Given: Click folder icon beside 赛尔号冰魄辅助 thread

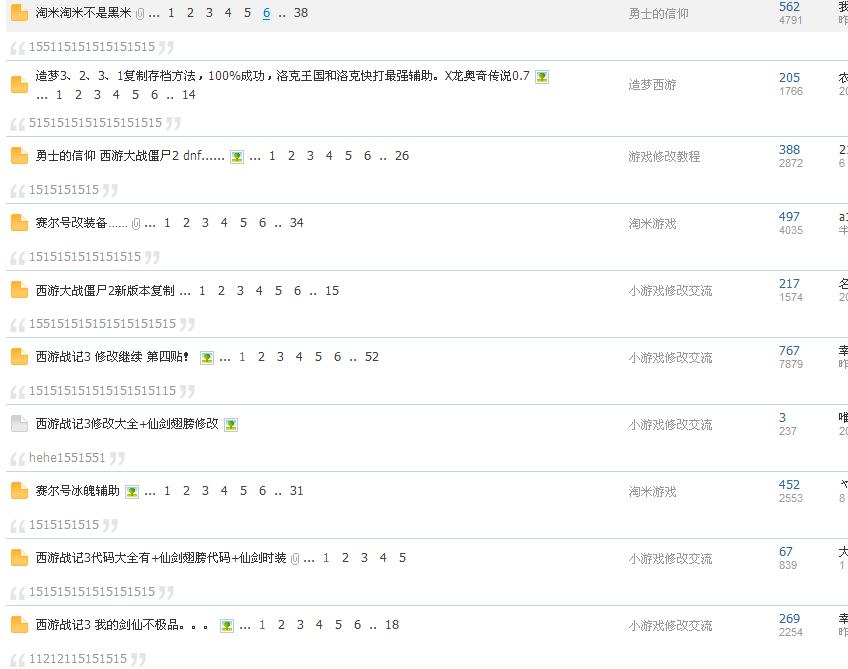Looking at the screenshot, I should tap(19, 491).
